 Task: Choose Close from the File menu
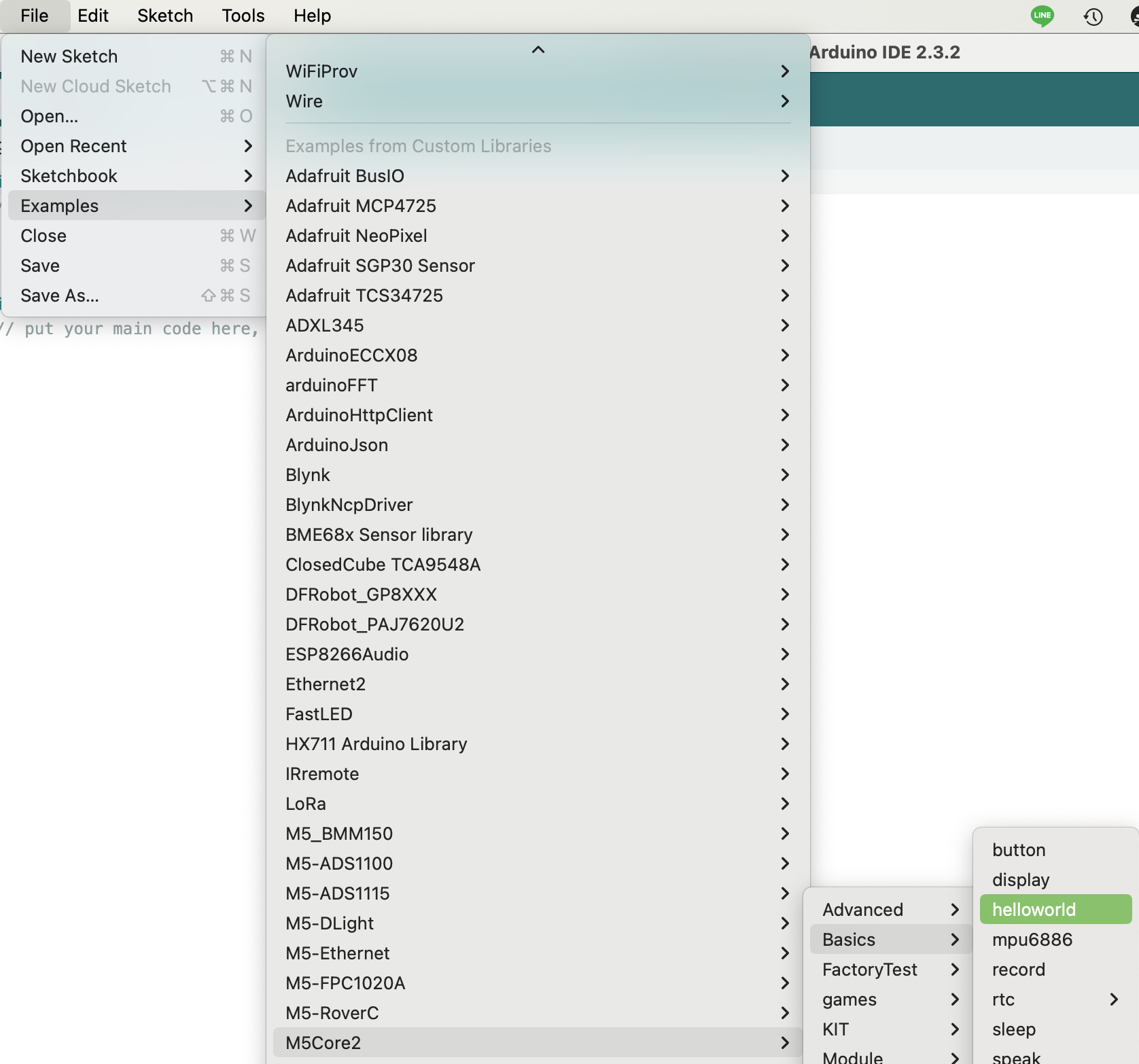137,236
